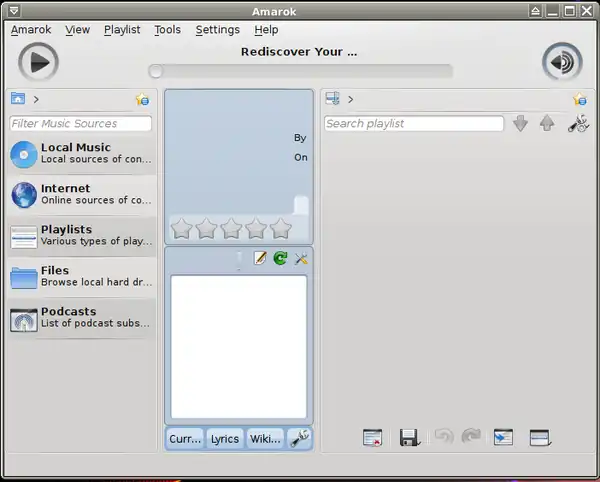Rate track with the third star
The image size is (600, 482).
coord(231,229)
